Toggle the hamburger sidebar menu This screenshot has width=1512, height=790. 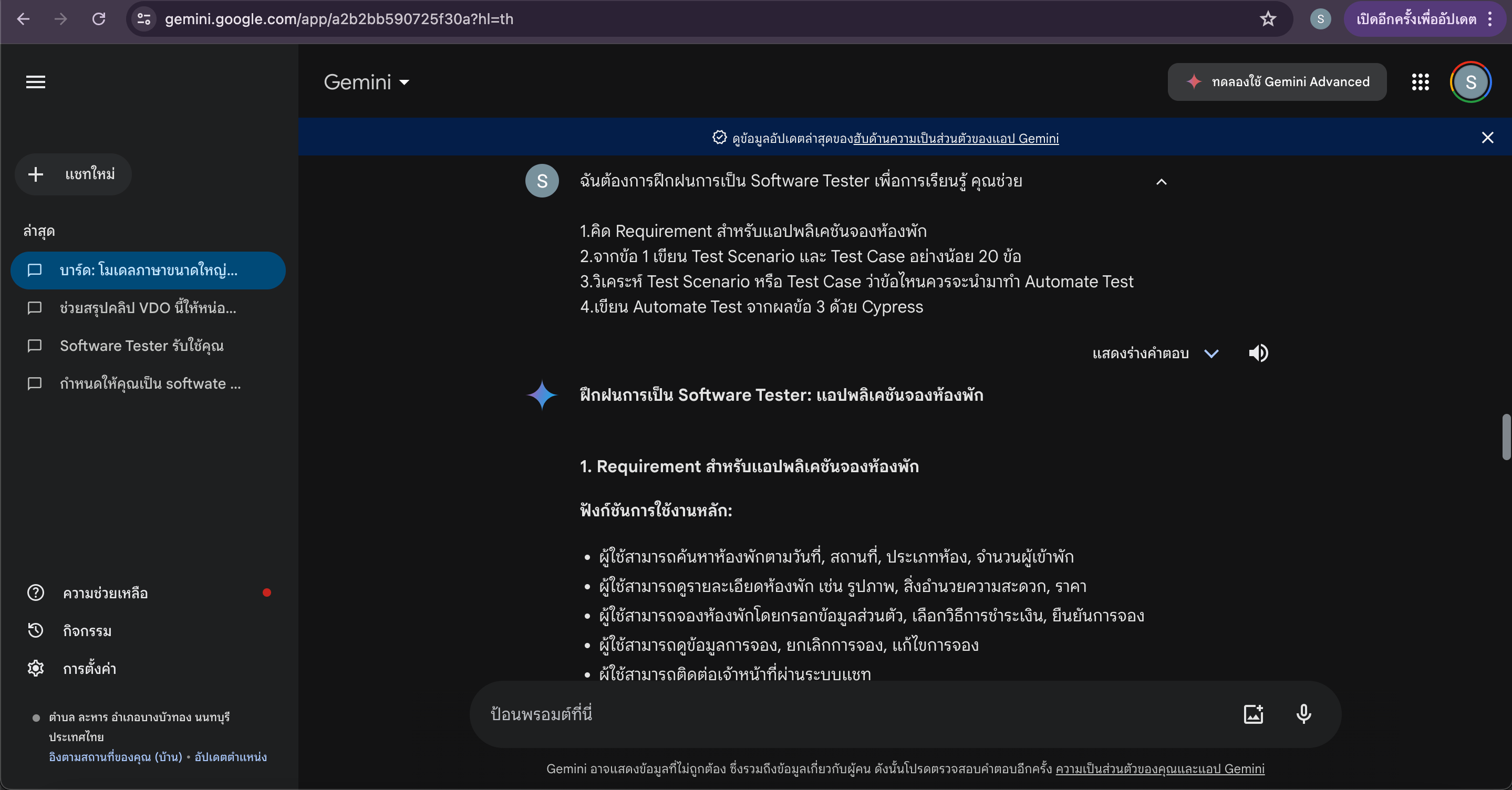(36, 81)
